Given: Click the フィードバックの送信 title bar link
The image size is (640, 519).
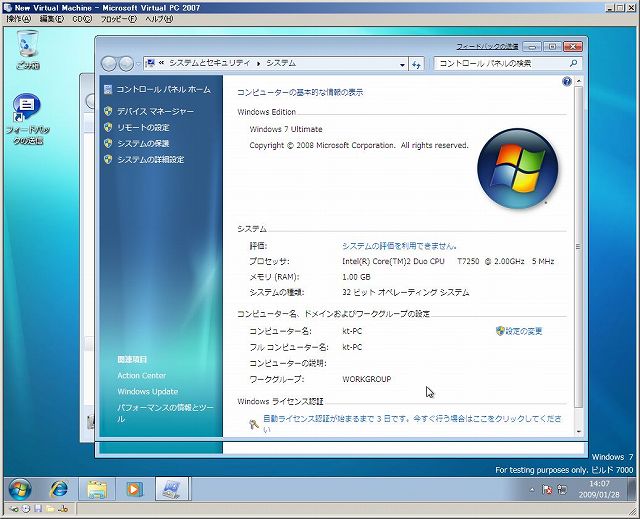Looking at the screenshot, I should click(487, 47).
